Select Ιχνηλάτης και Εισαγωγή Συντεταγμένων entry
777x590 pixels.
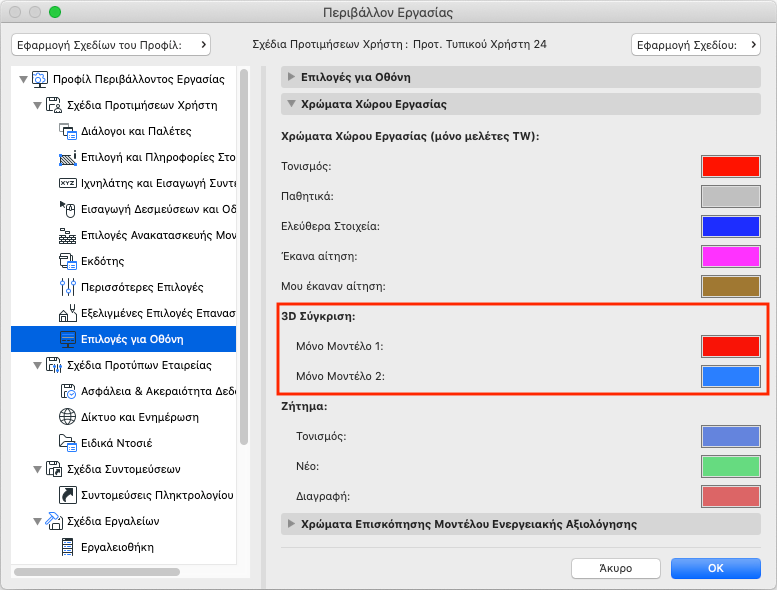[x=159, y=183]
